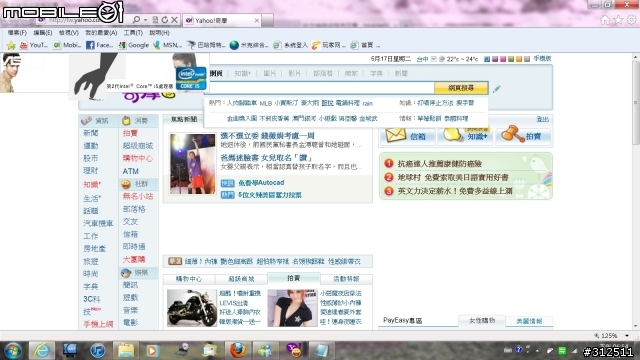Open browser favorites star at top right
Screen dimensions: 640x360
tap(618, 20)
